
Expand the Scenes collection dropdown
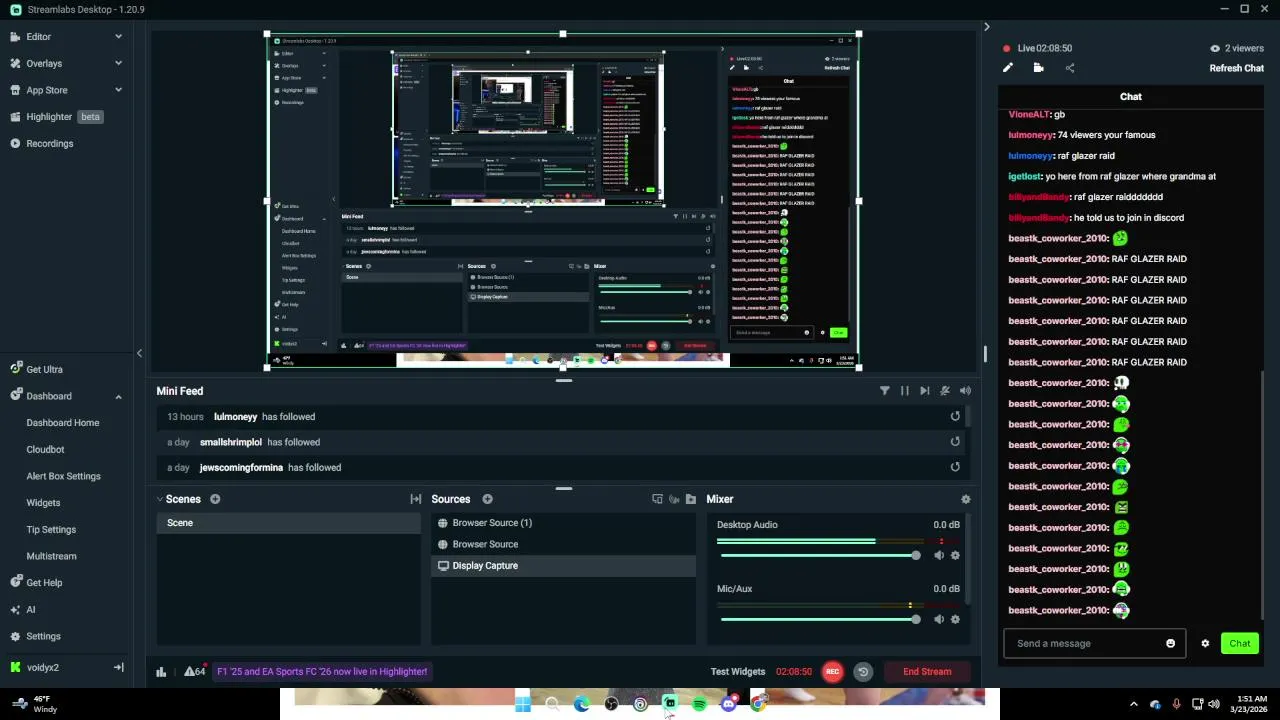click(160, 499)
